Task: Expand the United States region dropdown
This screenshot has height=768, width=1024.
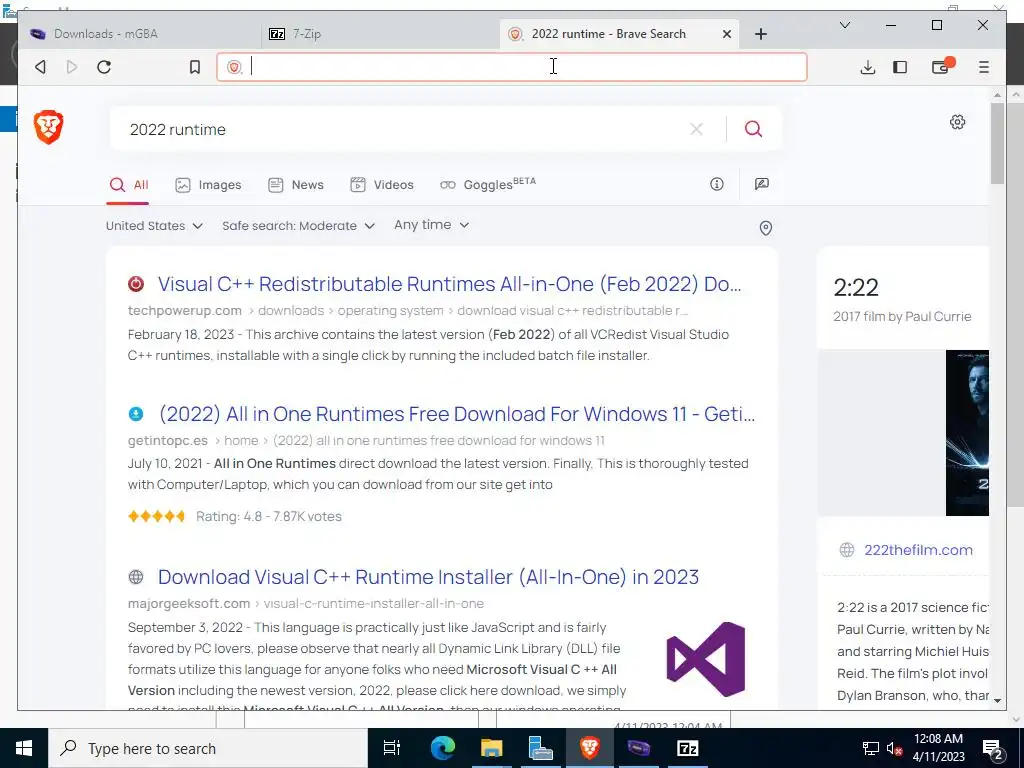Action: (154, 226)
